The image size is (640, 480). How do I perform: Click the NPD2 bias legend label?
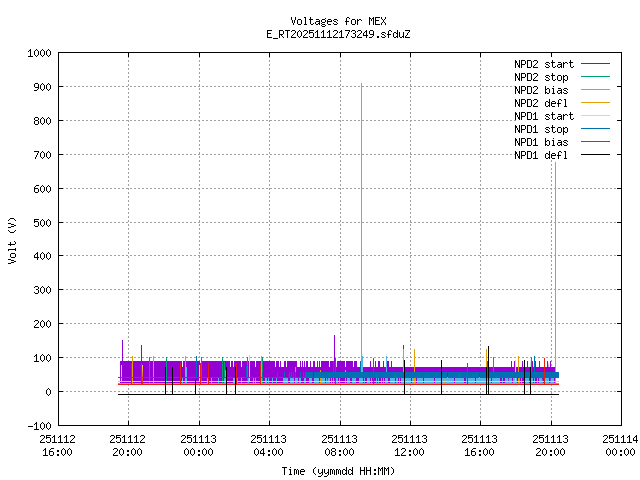(x=541, y=90)
